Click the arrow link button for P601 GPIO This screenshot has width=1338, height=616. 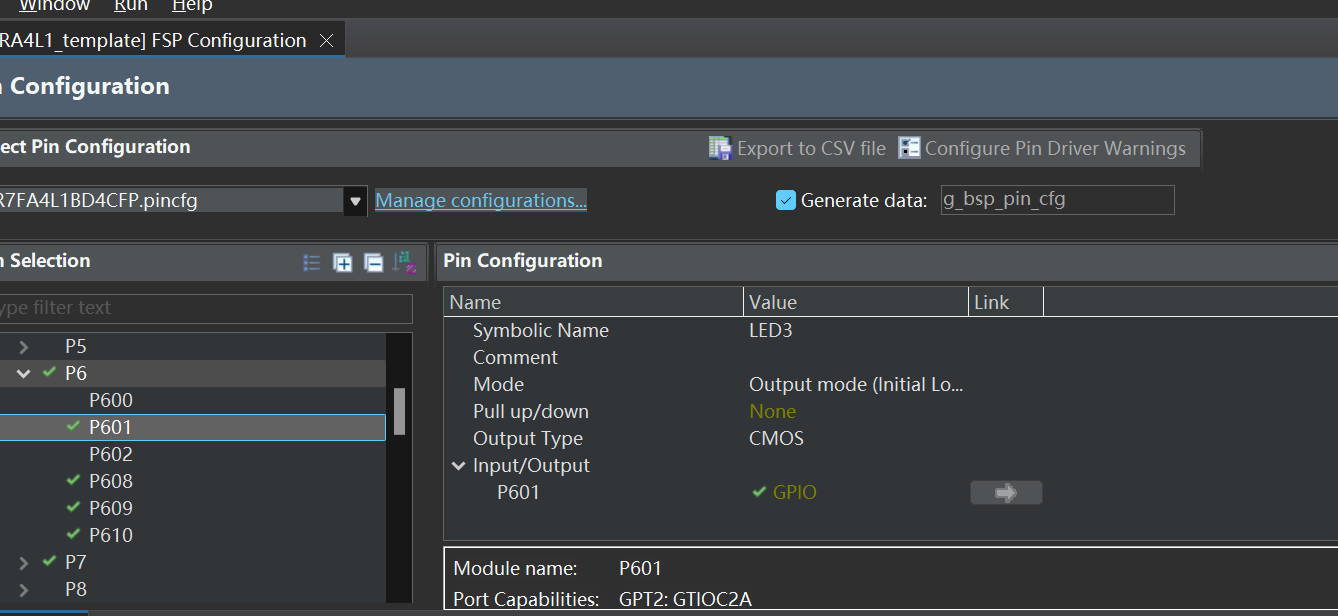click(1006, 492)
